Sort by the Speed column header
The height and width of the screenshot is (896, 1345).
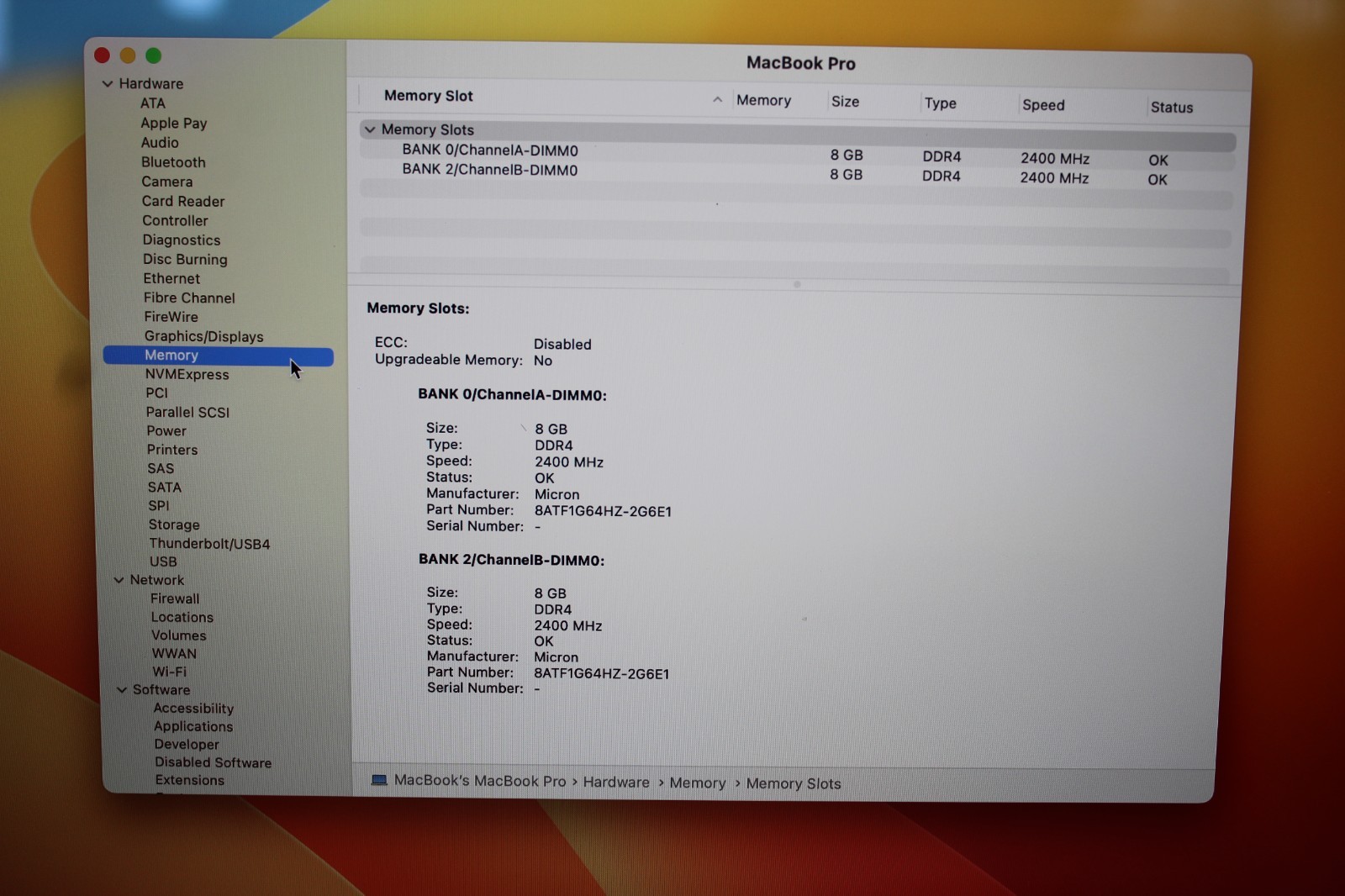pos(1043,105)
